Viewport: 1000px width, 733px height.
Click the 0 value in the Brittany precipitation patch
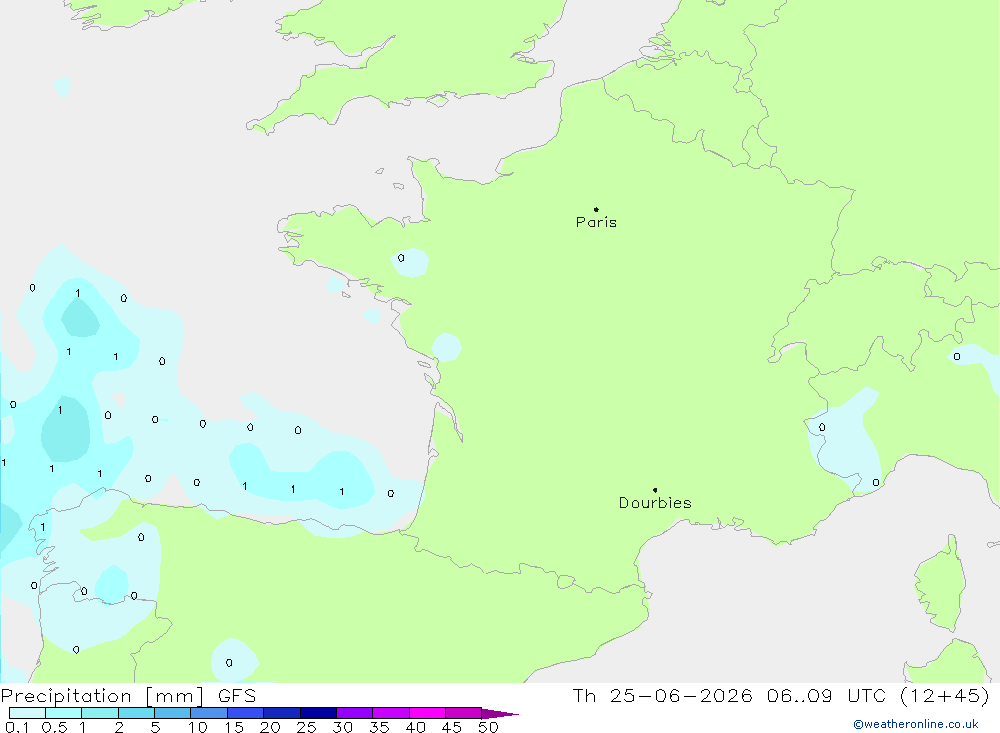[x=401, y=258]
